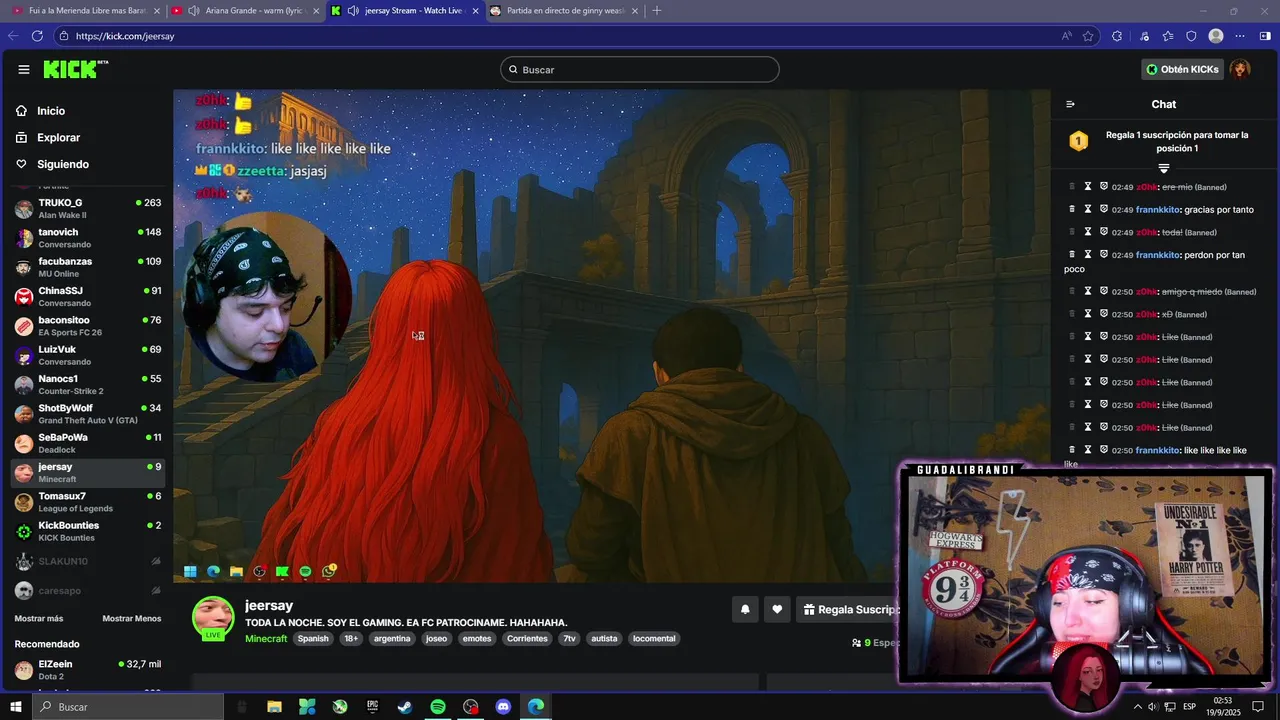Timeout frannkkito on 'perdon por tan poco' message
Viewport: 1280px width, 720px height.
tap(1088, 255)
